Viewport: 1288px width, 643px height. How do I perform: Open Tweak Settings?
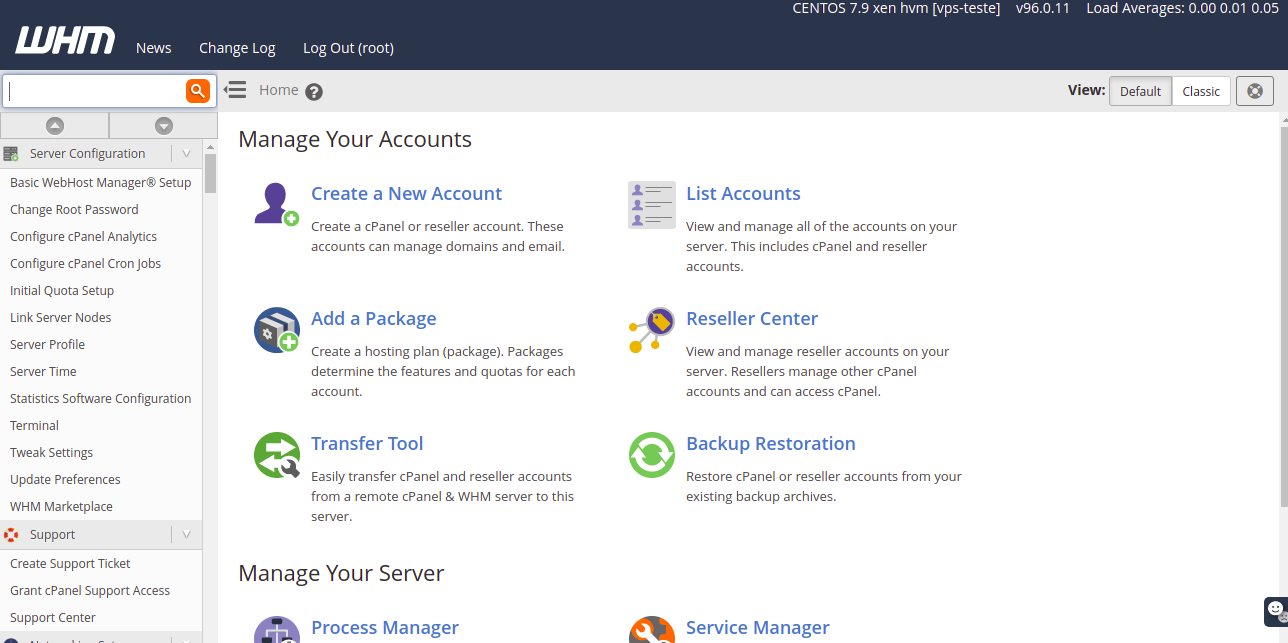click(x=51, y=453)
